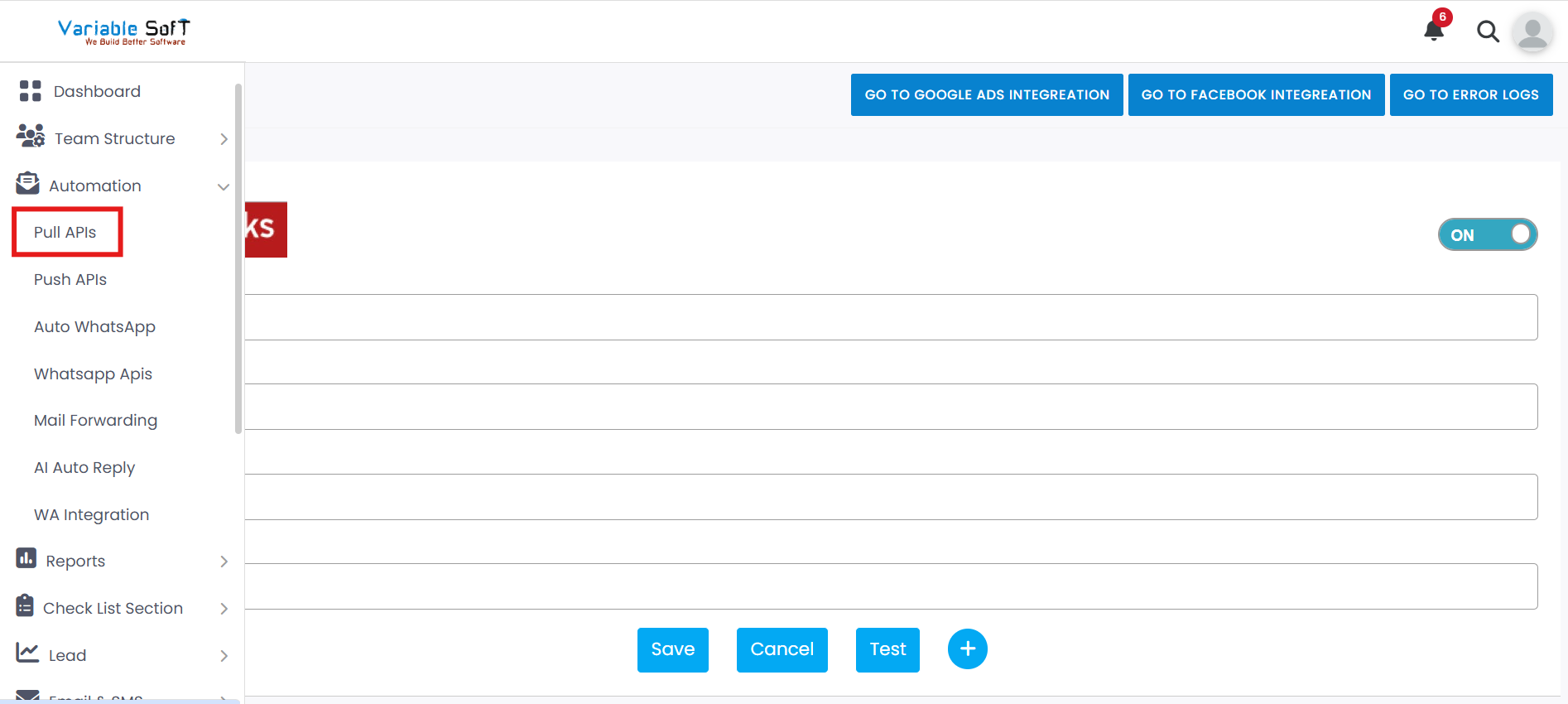This screenshot has height=704, width=1568.
Task: Click the Team Structure people icon
Action: pos(31,137)
